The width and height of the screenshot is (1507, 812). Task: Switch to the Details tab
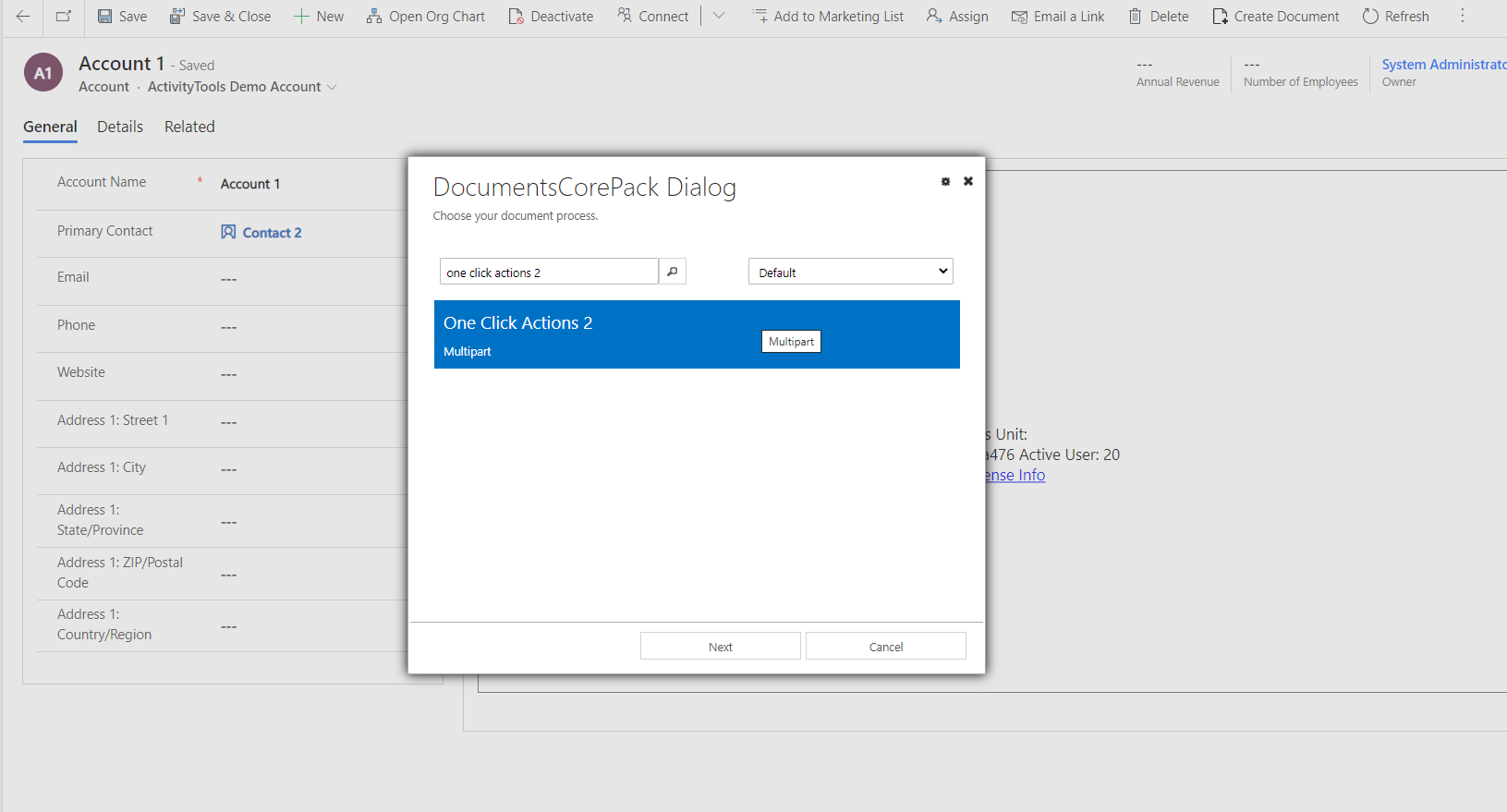pos(120,127)
